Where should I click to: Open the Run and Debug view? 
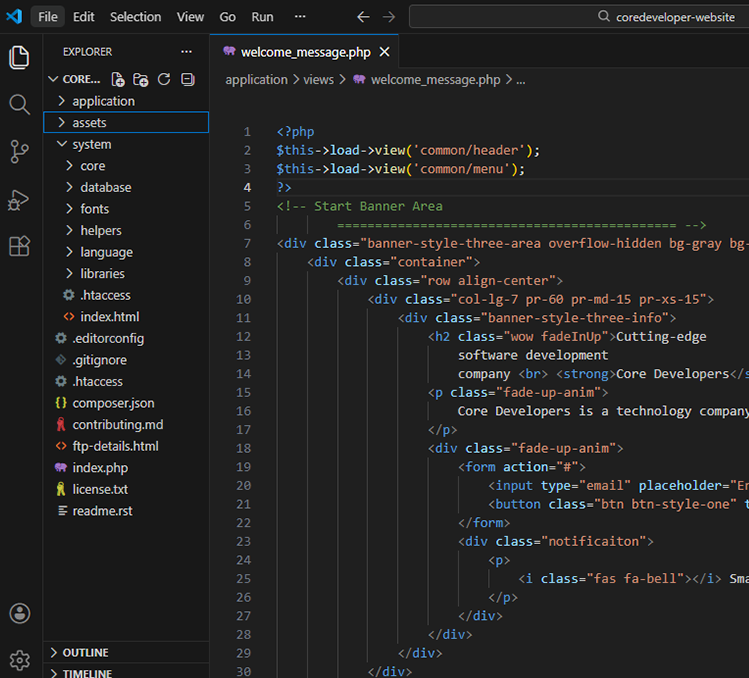coord(19,199)
